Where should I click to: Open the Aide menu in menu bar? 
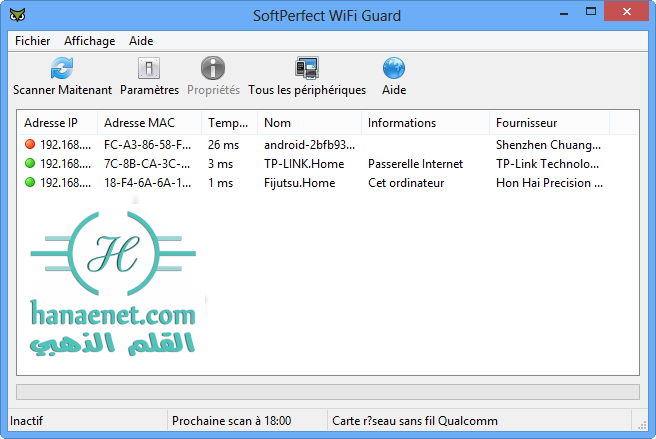click(x=141, y=41)
